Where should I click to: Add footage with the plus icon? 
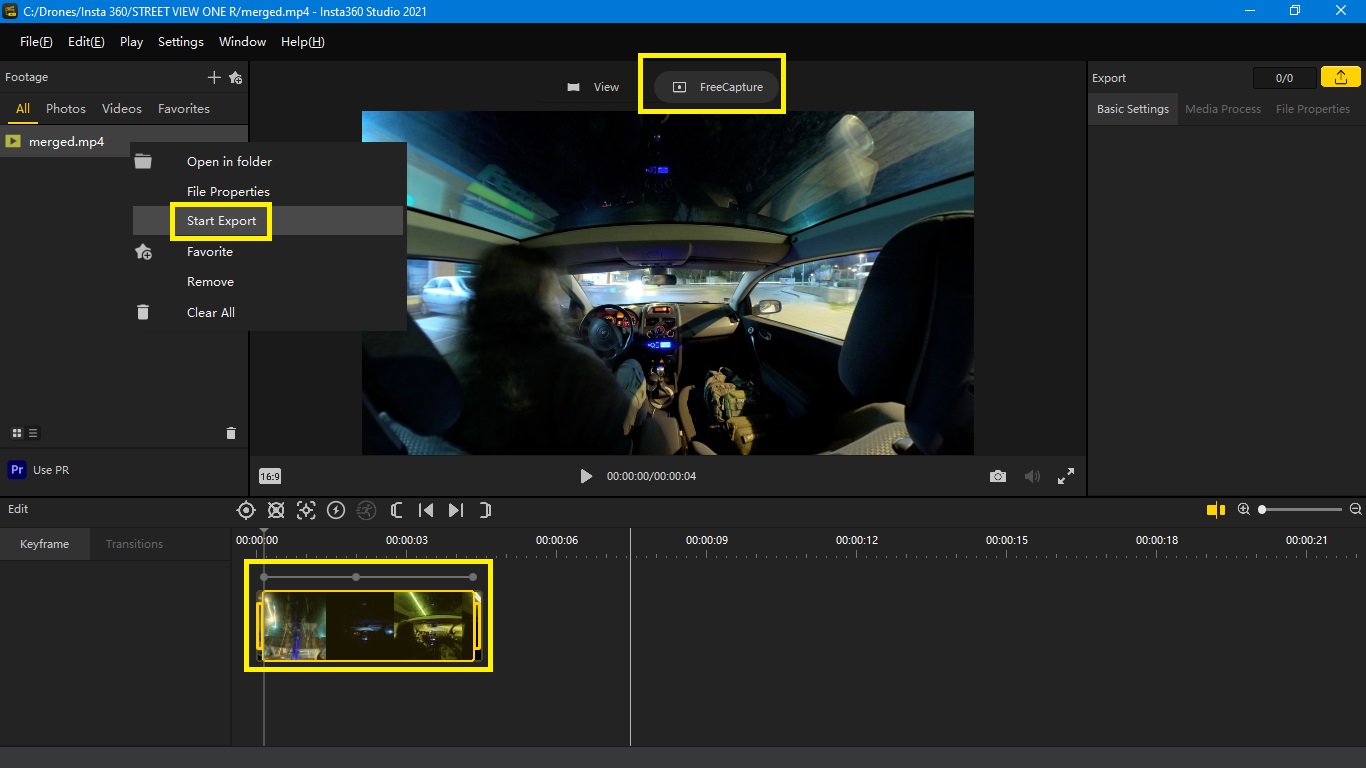[213, 77]
